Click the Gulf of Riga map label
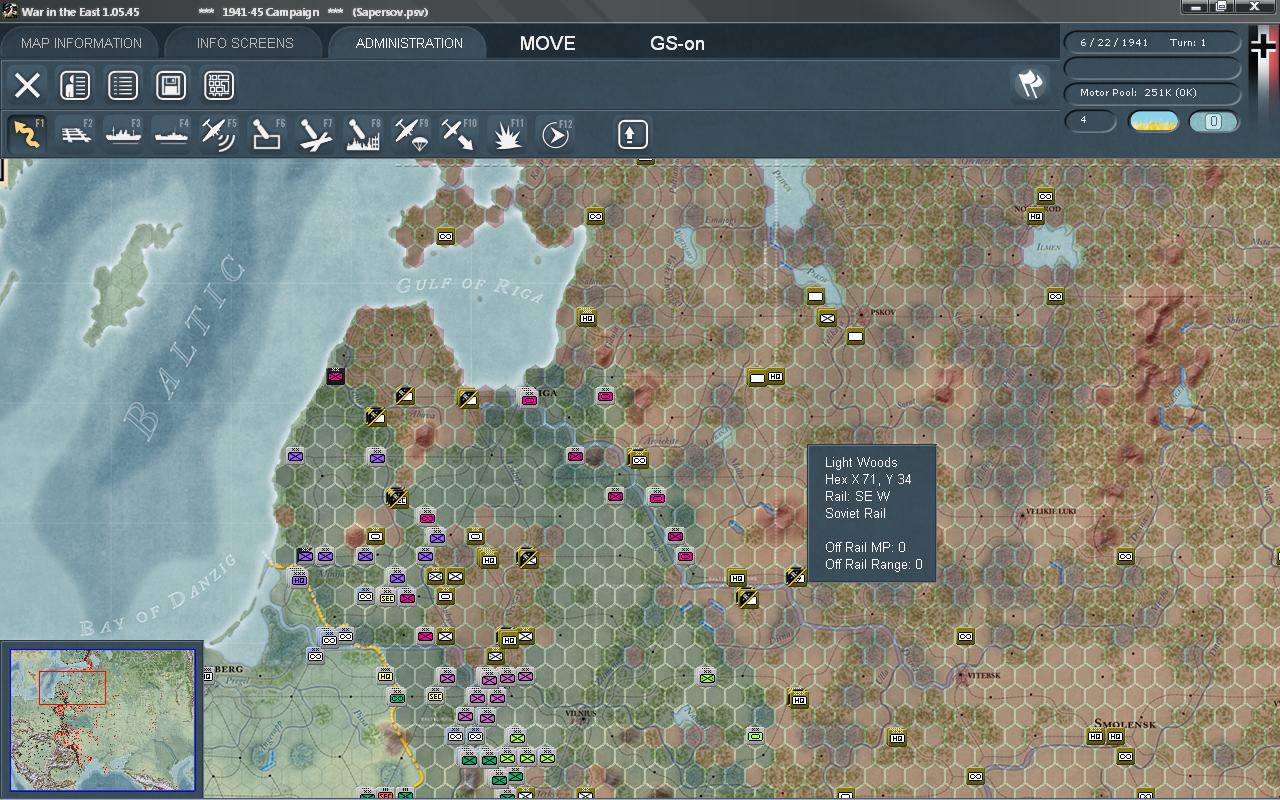The width and height of the screenshot is (1280, 800). [470, 288]
